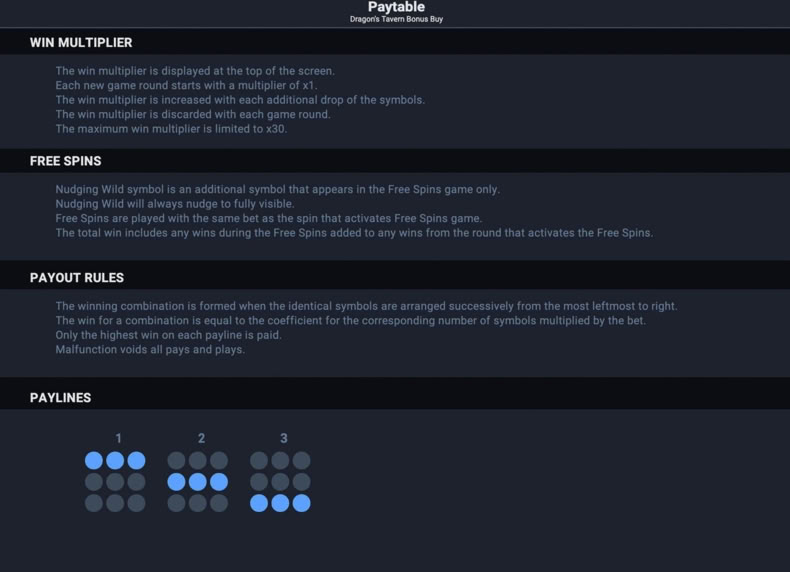Click the Nudging Wild will always nudge line

pyautogui.click(x=175, y=204)
